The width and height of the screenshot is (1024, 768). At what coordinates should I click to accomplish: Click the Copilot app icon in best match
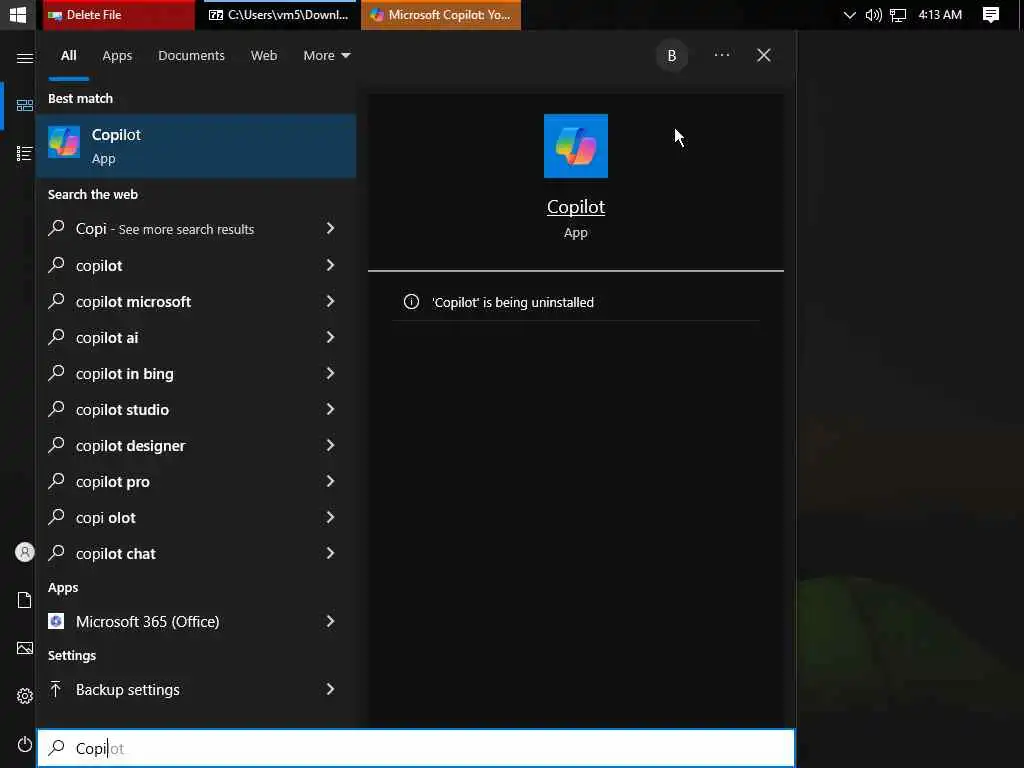[x=64, y=142]
